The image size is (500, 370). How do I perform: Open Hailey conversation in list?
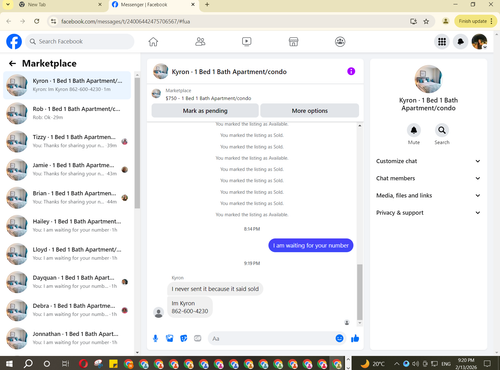coord(67,226)
